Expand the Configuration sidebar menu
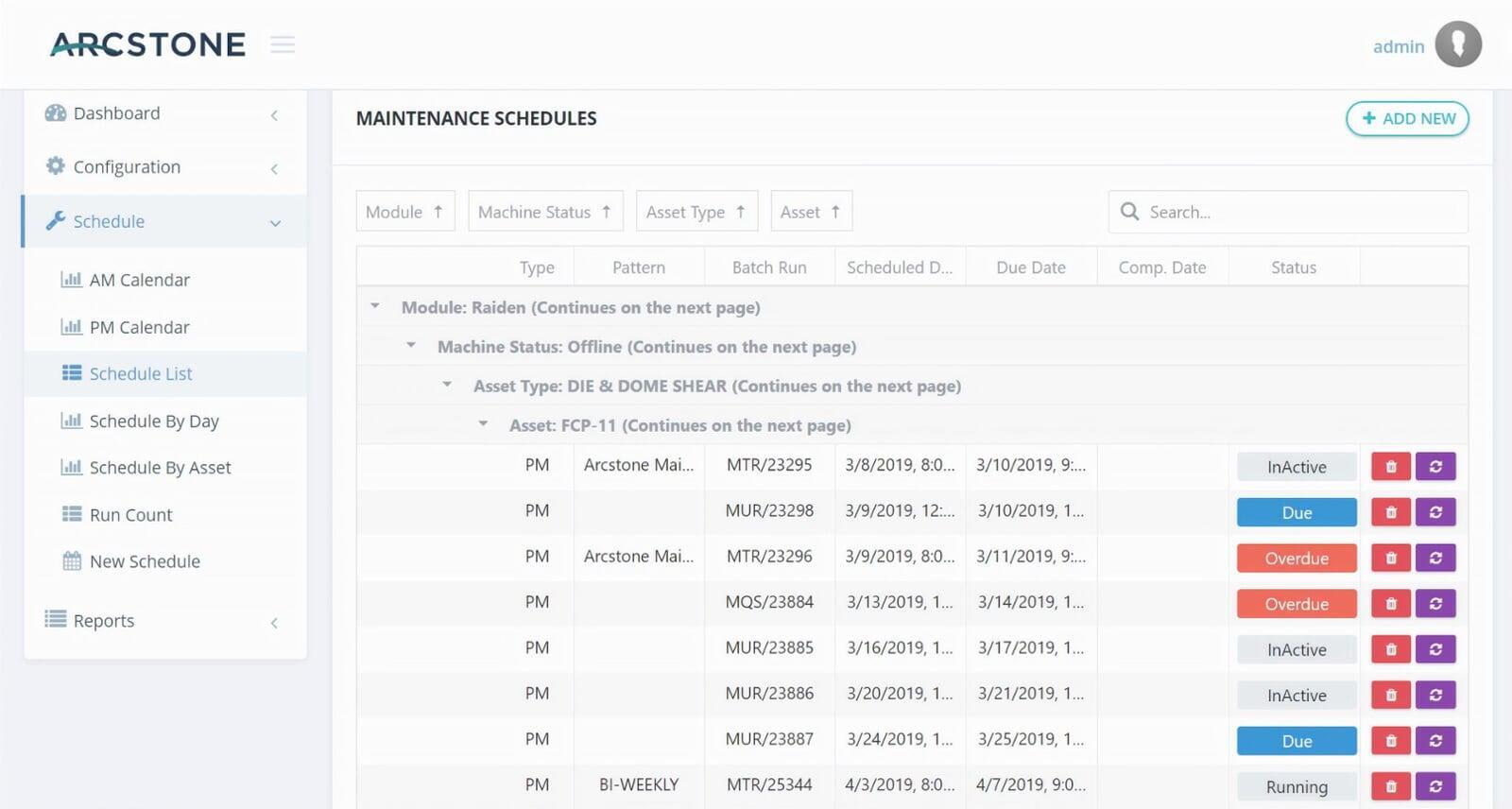 (x=163, y=167)
